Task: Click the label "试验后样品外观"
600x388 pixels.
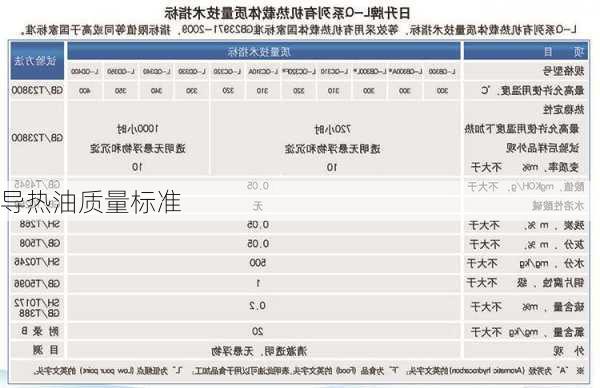Action: pyautogui.click(x=543, y=148)
